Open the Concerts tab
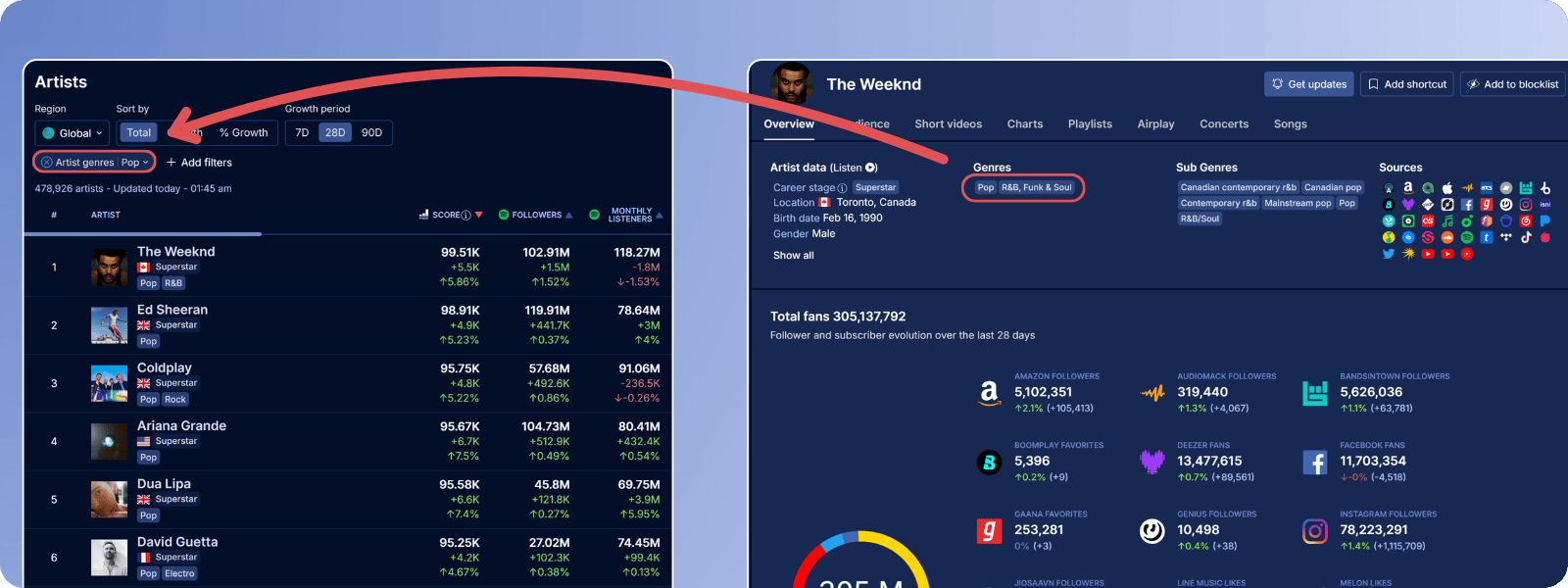 click(1224, 124)
